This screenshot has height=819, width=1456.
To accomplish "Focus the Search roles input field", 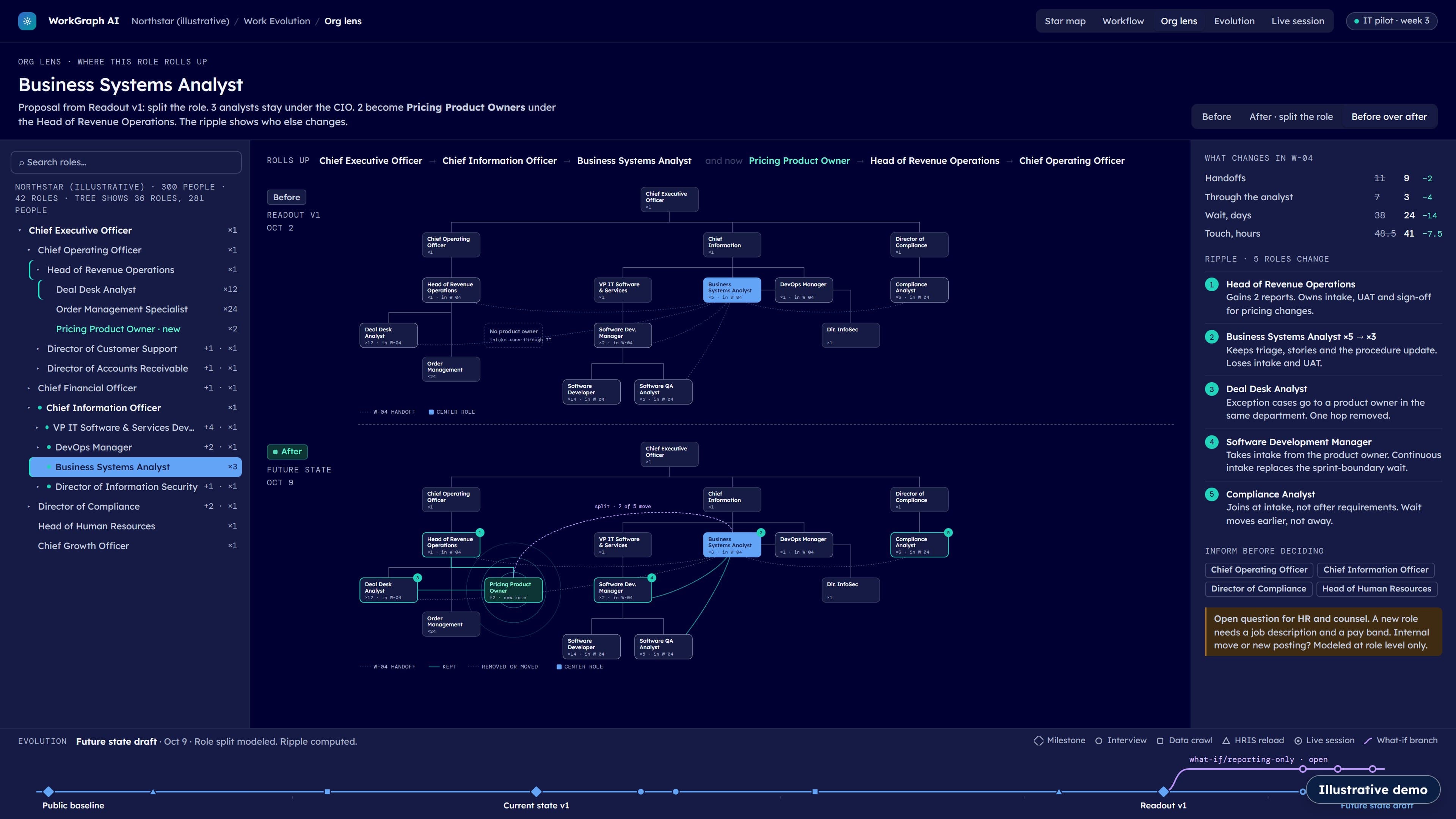I will pos(126,162).
